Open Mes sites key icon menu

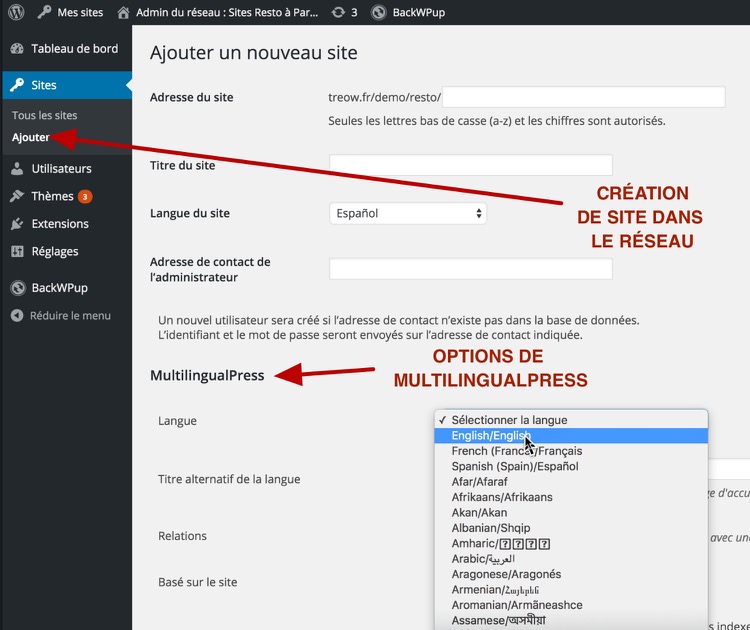pos(44,12)
